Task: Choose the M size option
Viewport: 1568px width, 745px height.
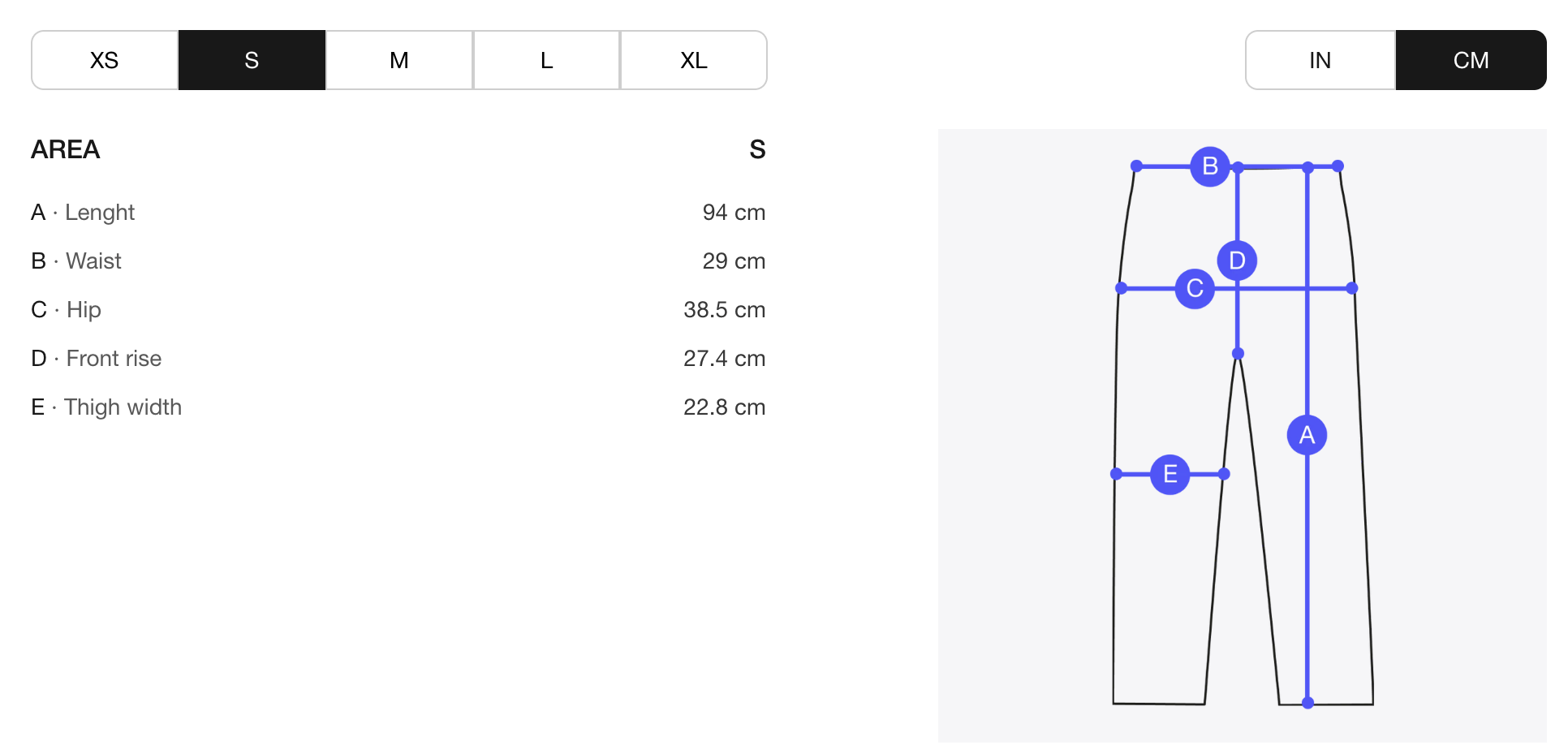Action: (x=398, y=60)
